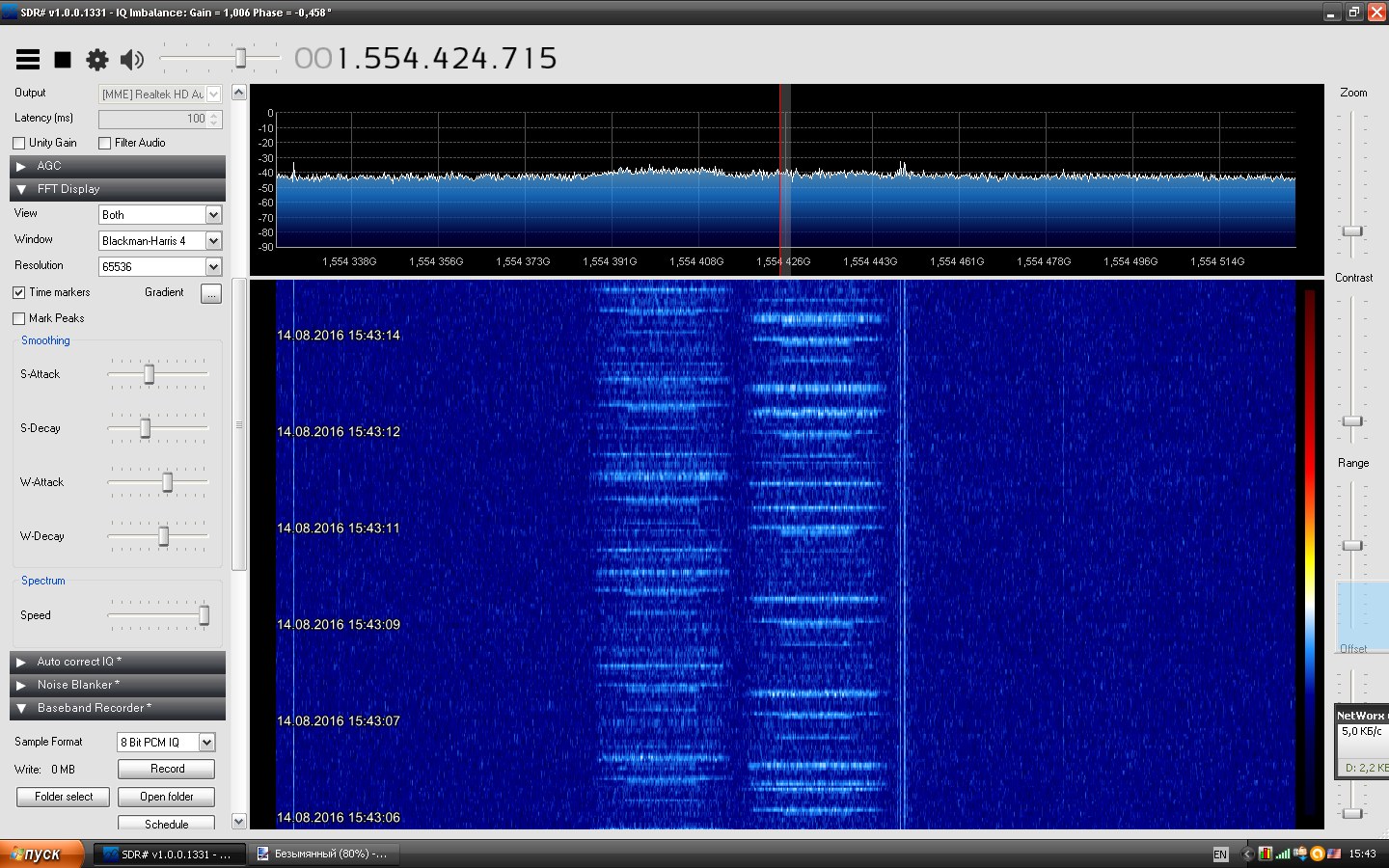Uncheck the Time markers checkbox
1389x868 pixels.
(18, 292)
